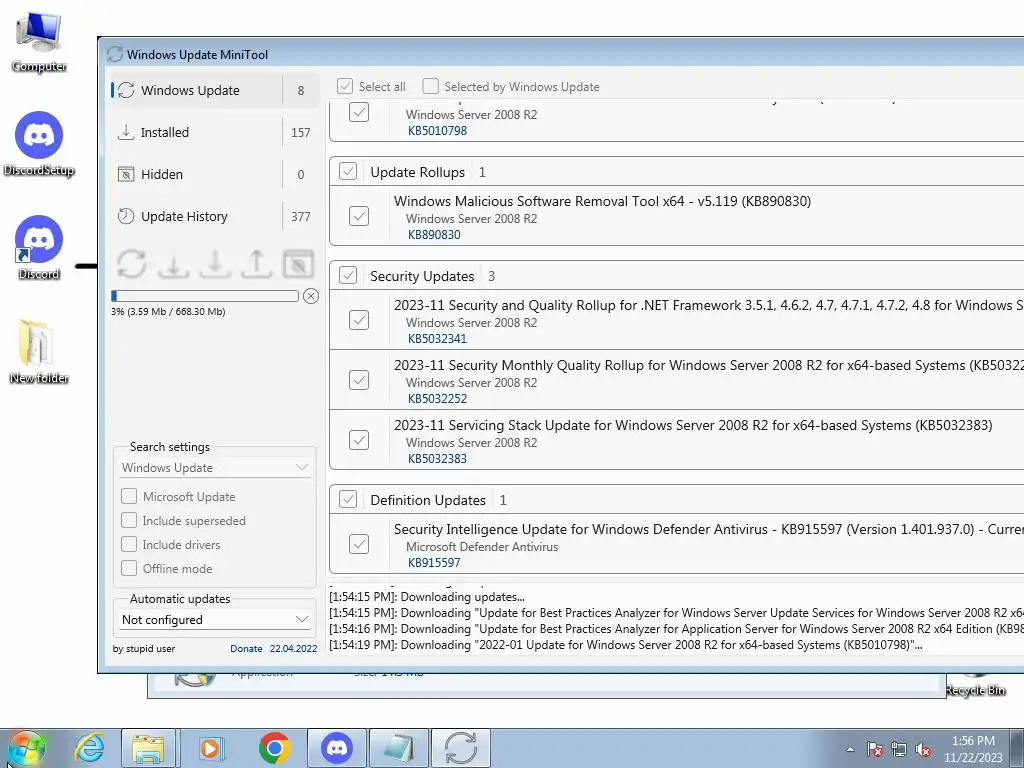Switch to the Update History tab
Screen dimensions: 1024x768
pyautogui.click(x=215, y=216)
